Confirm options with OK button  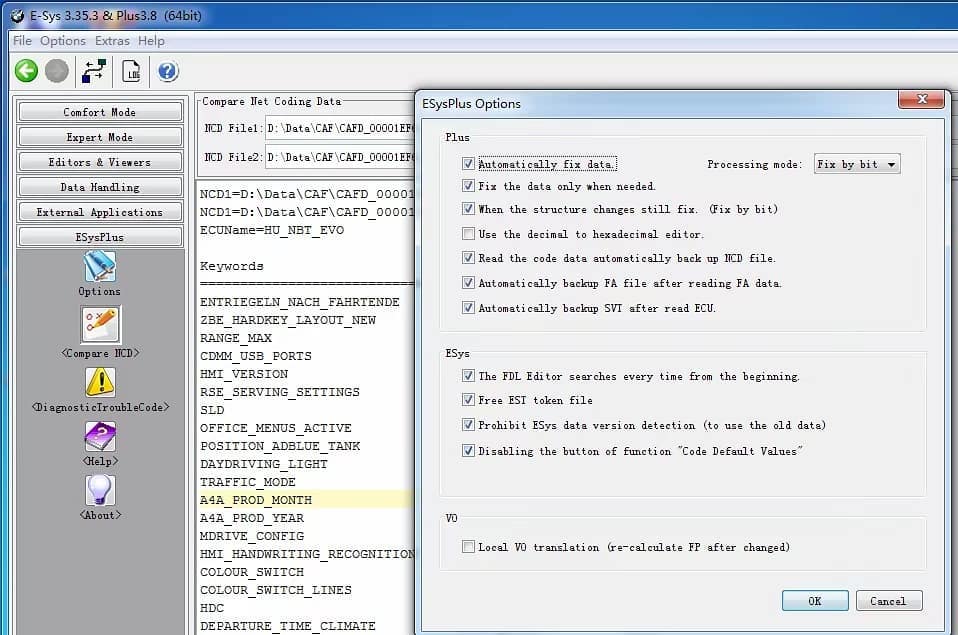[x=815, y=601]
